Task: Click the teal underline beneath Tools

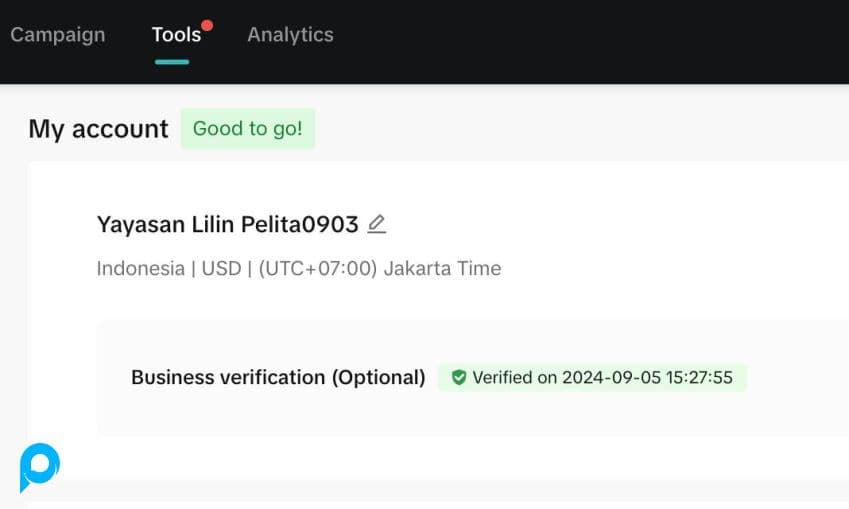Action: click(172, 62)
